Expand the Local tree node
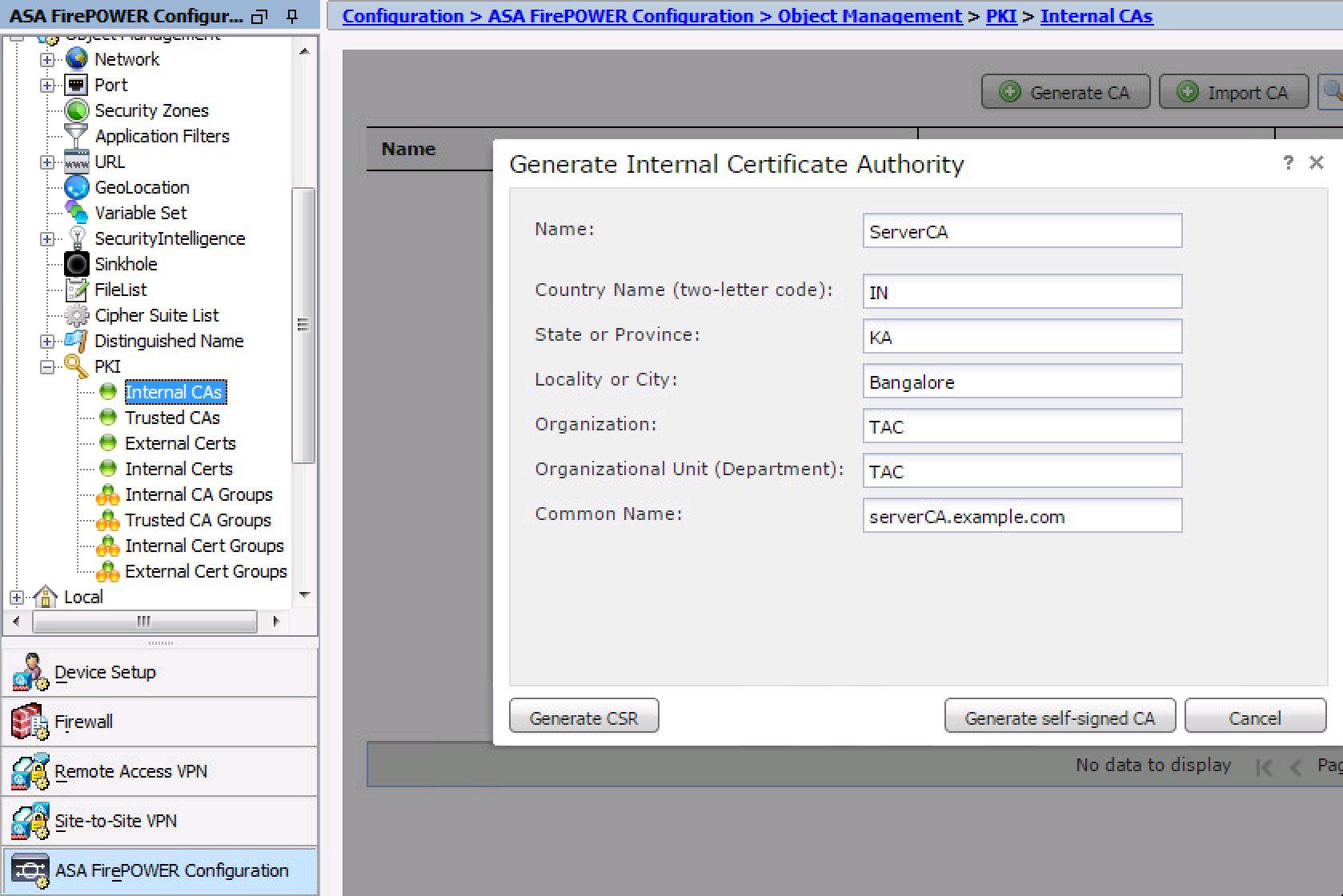1343x896 pixels. [16, 597]
